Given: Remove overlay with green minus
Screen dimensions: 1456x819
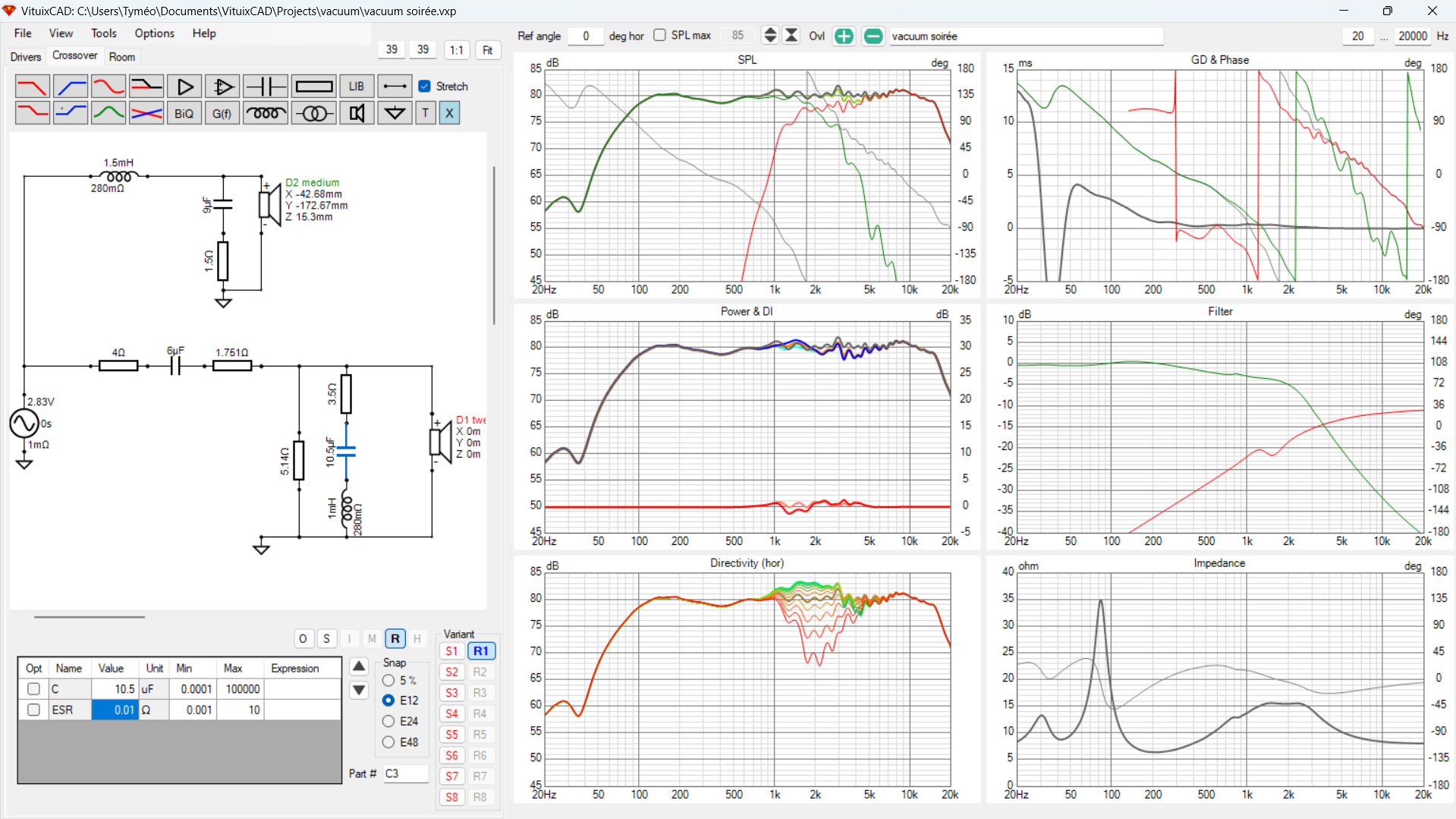Looking at the screenshot, I should [x=873, y=36].
